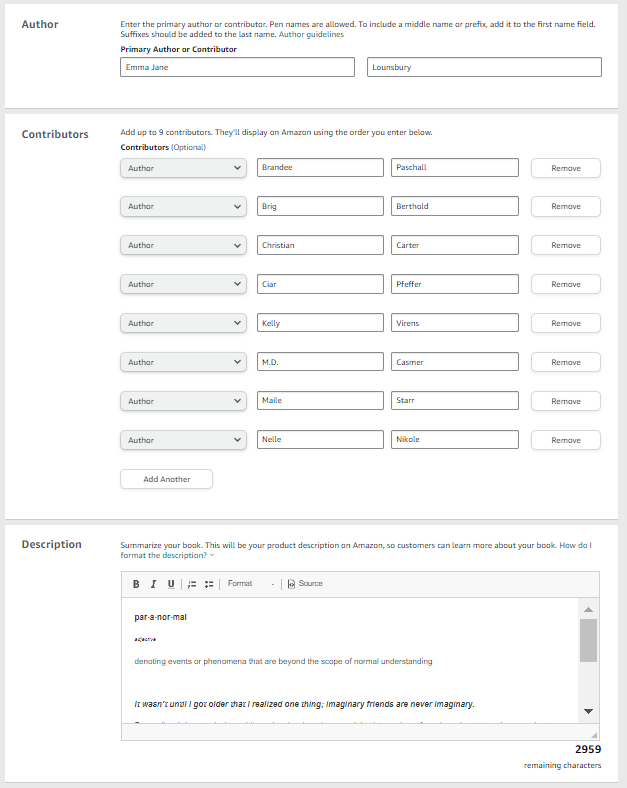Open role dropdown for Kelly Virens

click(183, 323)
